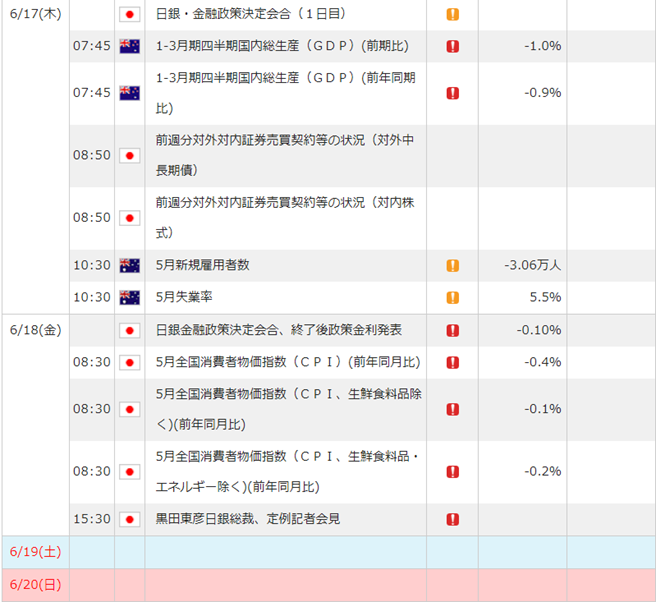Click the -3.06万人 previous value
656x602 pixels.
(533, 265)
